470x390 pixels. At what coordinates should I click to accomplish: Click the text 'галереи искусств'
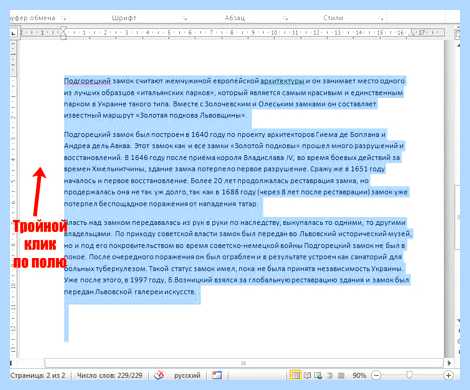[x=165, y=292]
